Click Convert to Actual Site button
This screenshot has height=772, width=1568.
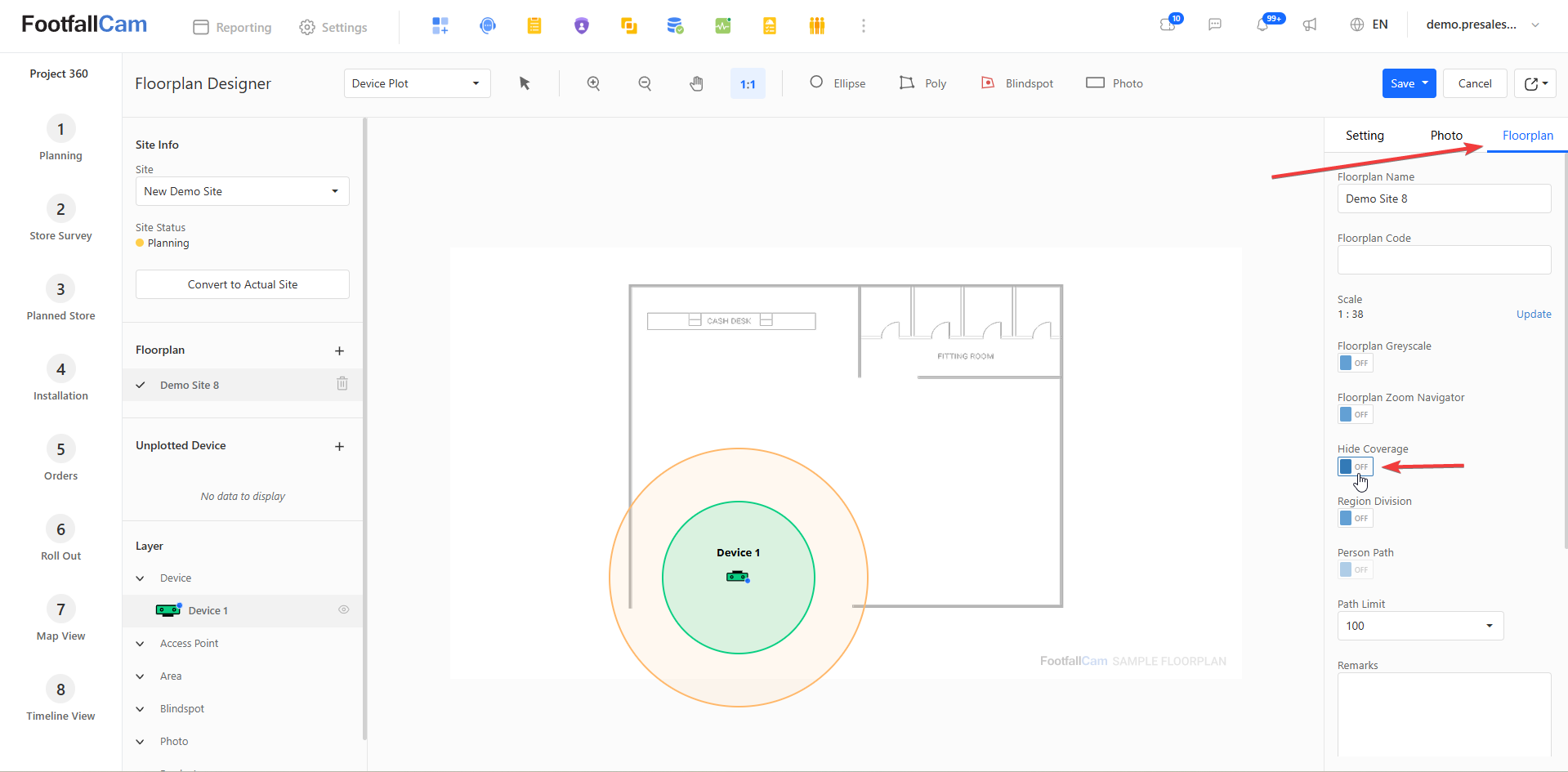tap(243, 284)
